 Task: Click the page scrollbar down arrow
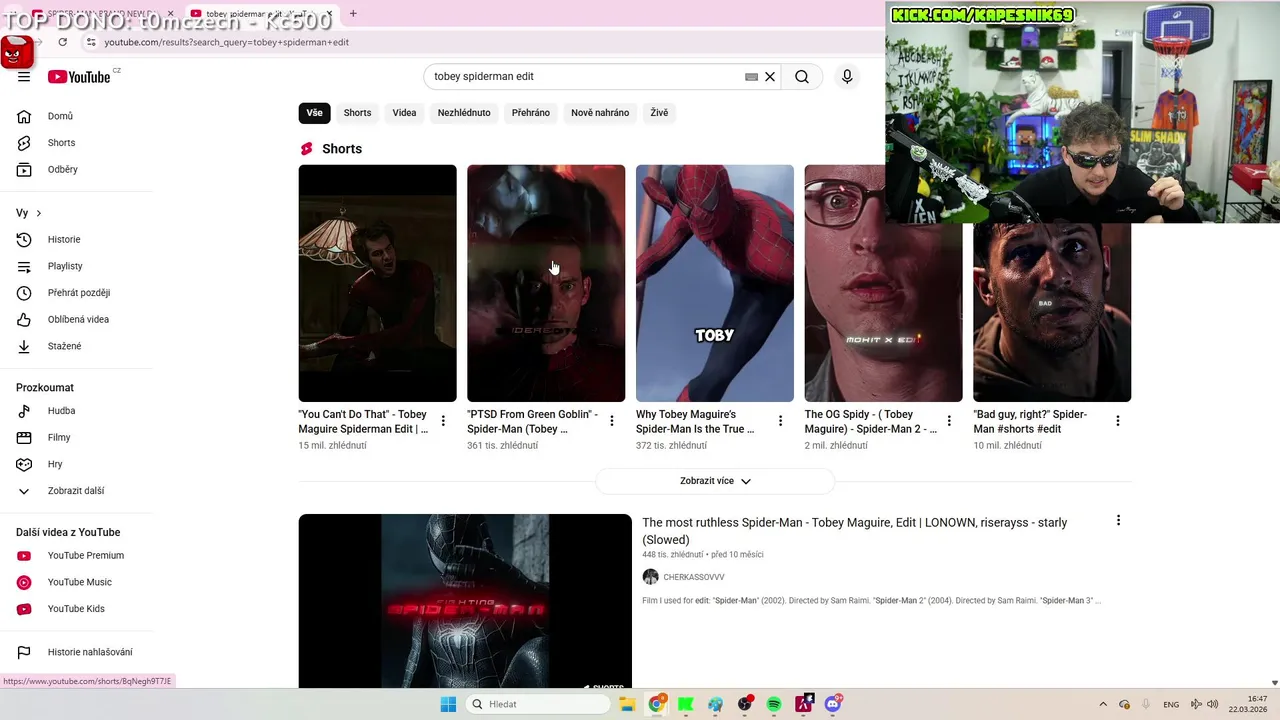[1274, 682]
